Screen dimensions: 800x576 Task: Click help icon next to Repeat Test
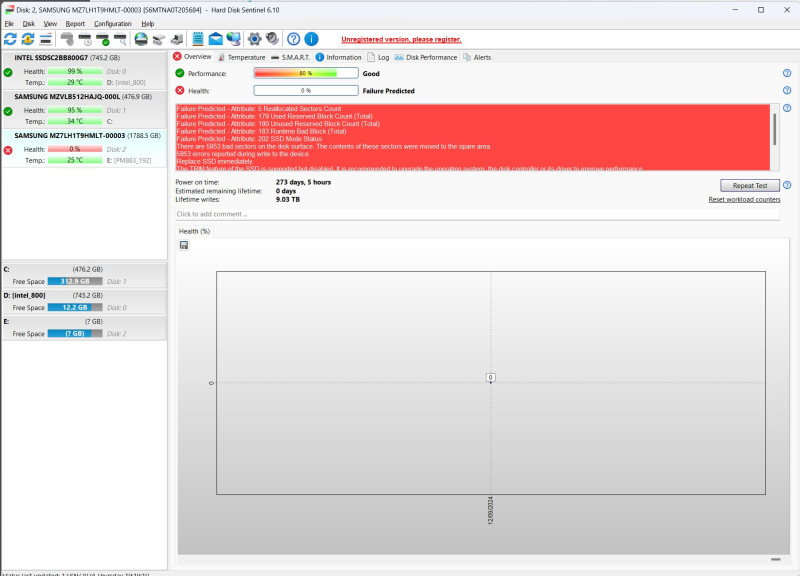[787, 185]
